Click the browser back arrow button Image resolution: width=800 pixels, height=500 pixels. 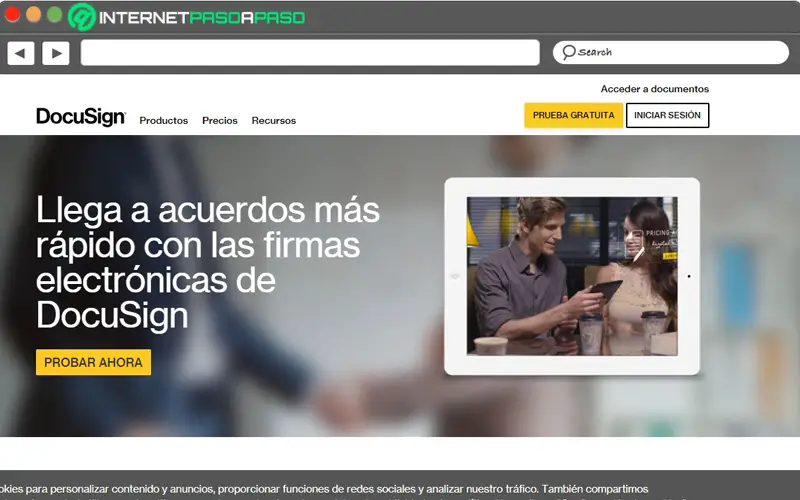21,53
